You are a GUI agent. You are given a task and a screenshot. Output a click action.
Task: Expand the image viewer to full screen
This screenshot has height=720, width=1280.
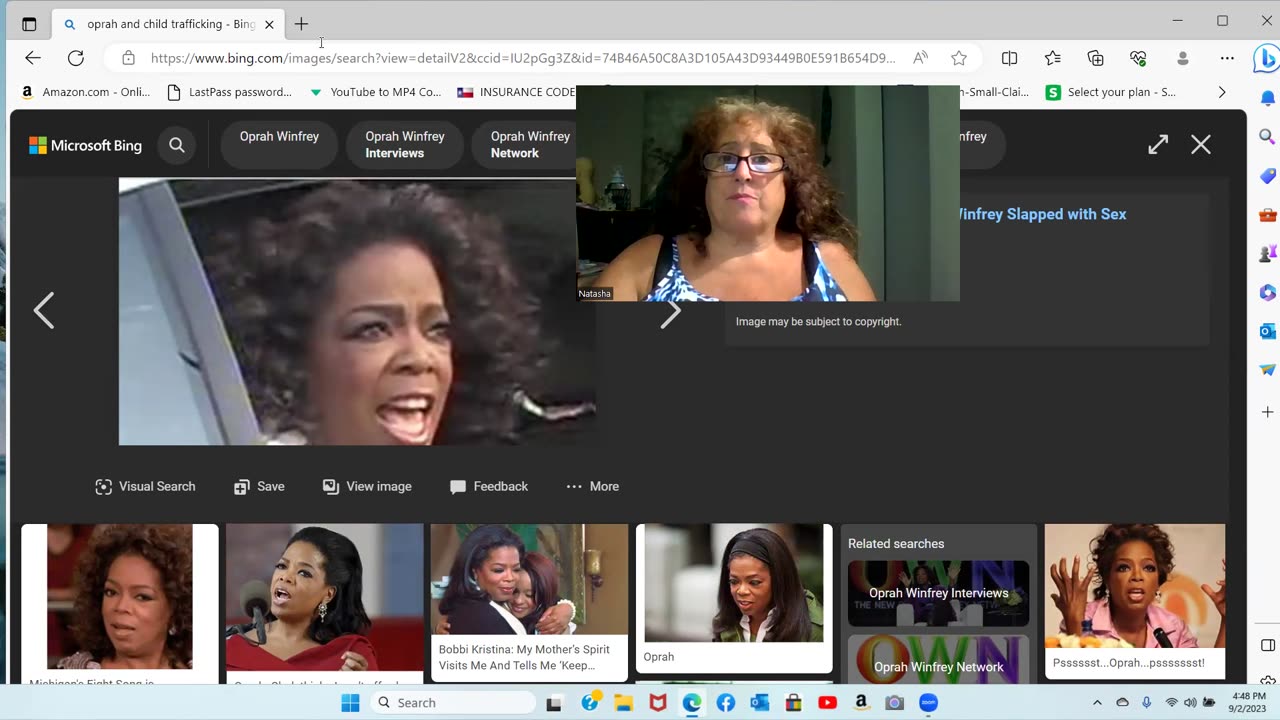1158,145
